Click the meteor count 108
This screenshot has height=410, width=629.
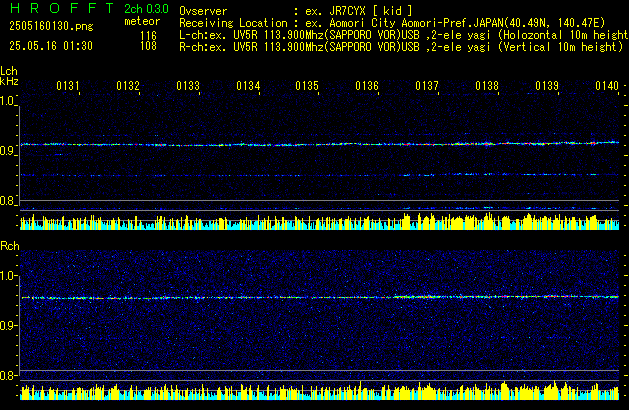(148, 46)
